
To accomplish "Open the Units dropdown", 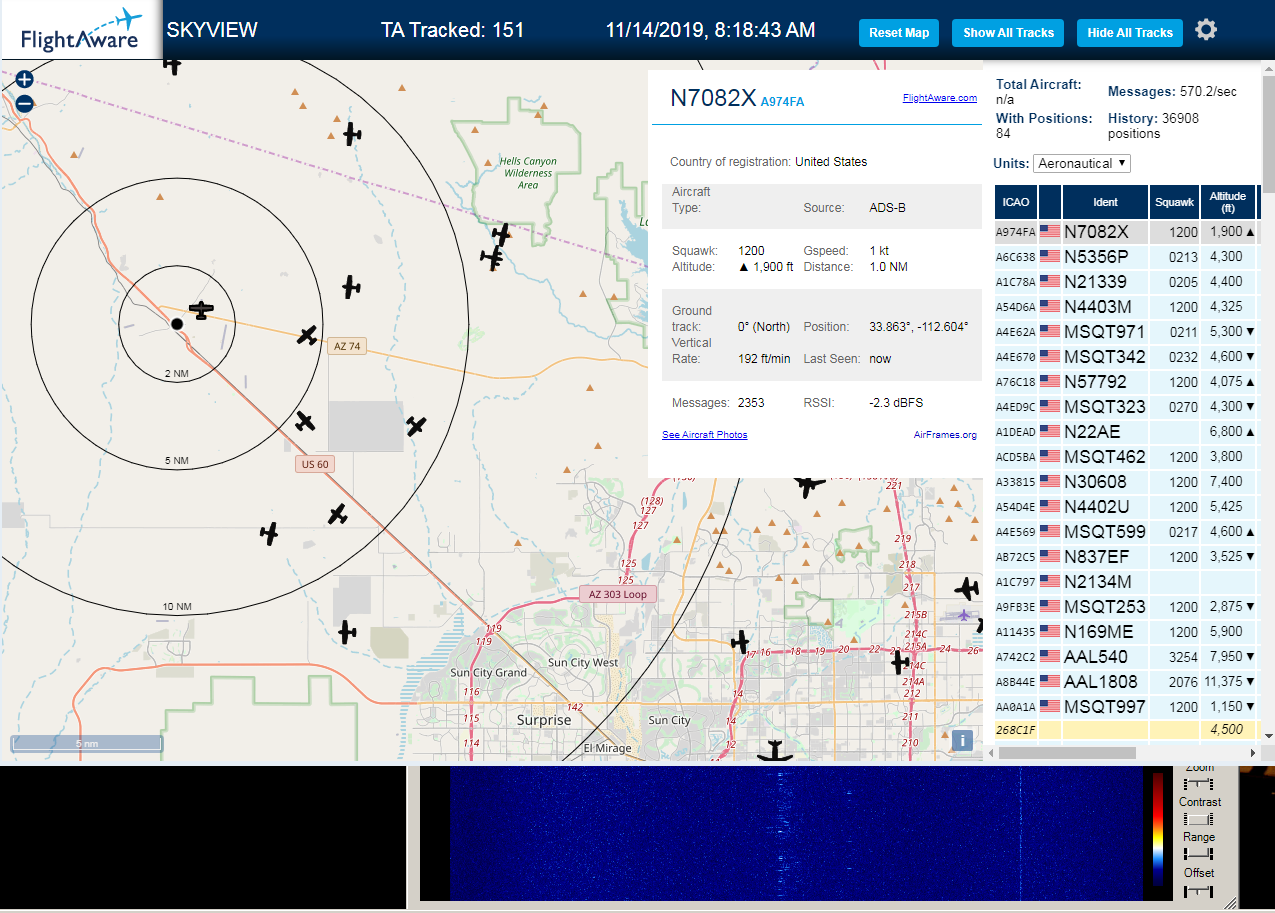I will pos(1082,163).
